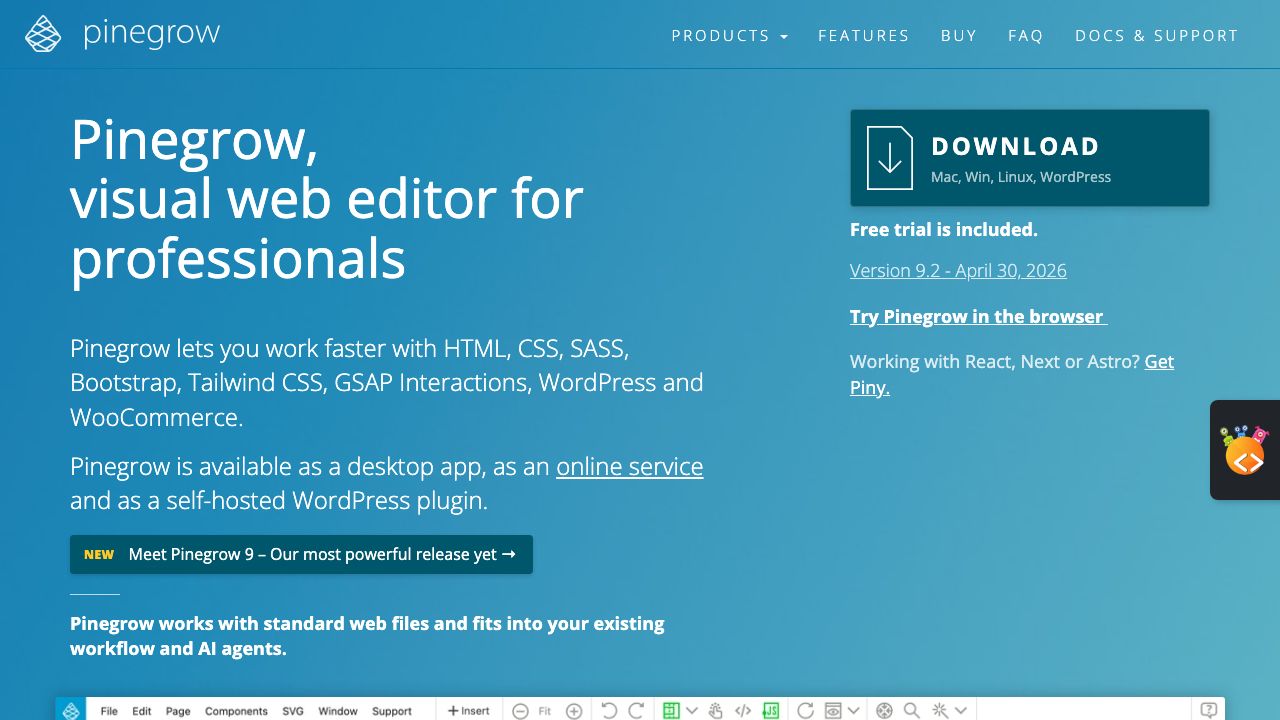Screen dimensions: 1280x720
Task: Click Meet Pinegrow 9 announcement button
Action: tap(301, 554)
